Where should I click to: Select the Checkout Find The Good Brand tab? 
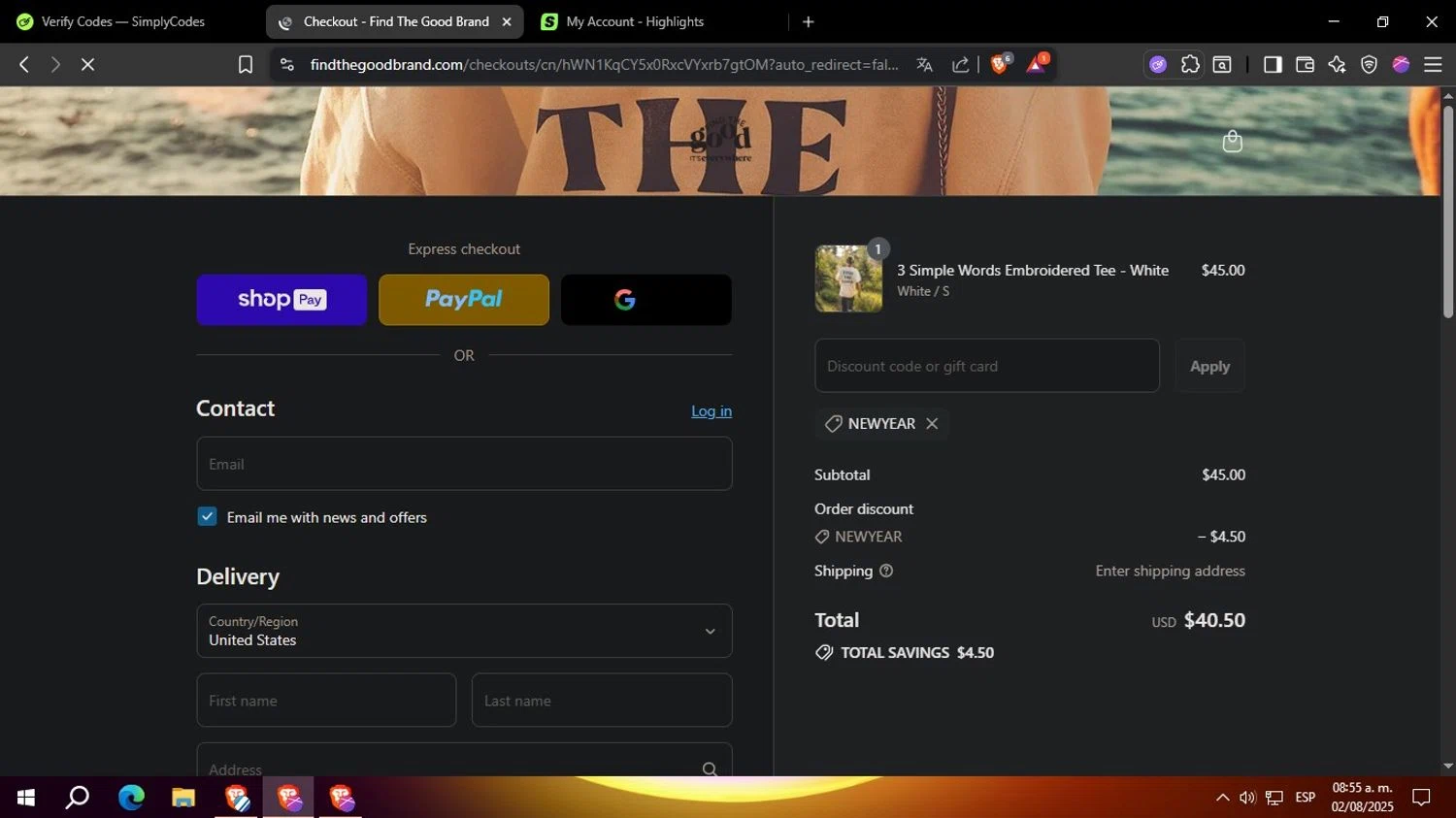click(x=393, y=21)
